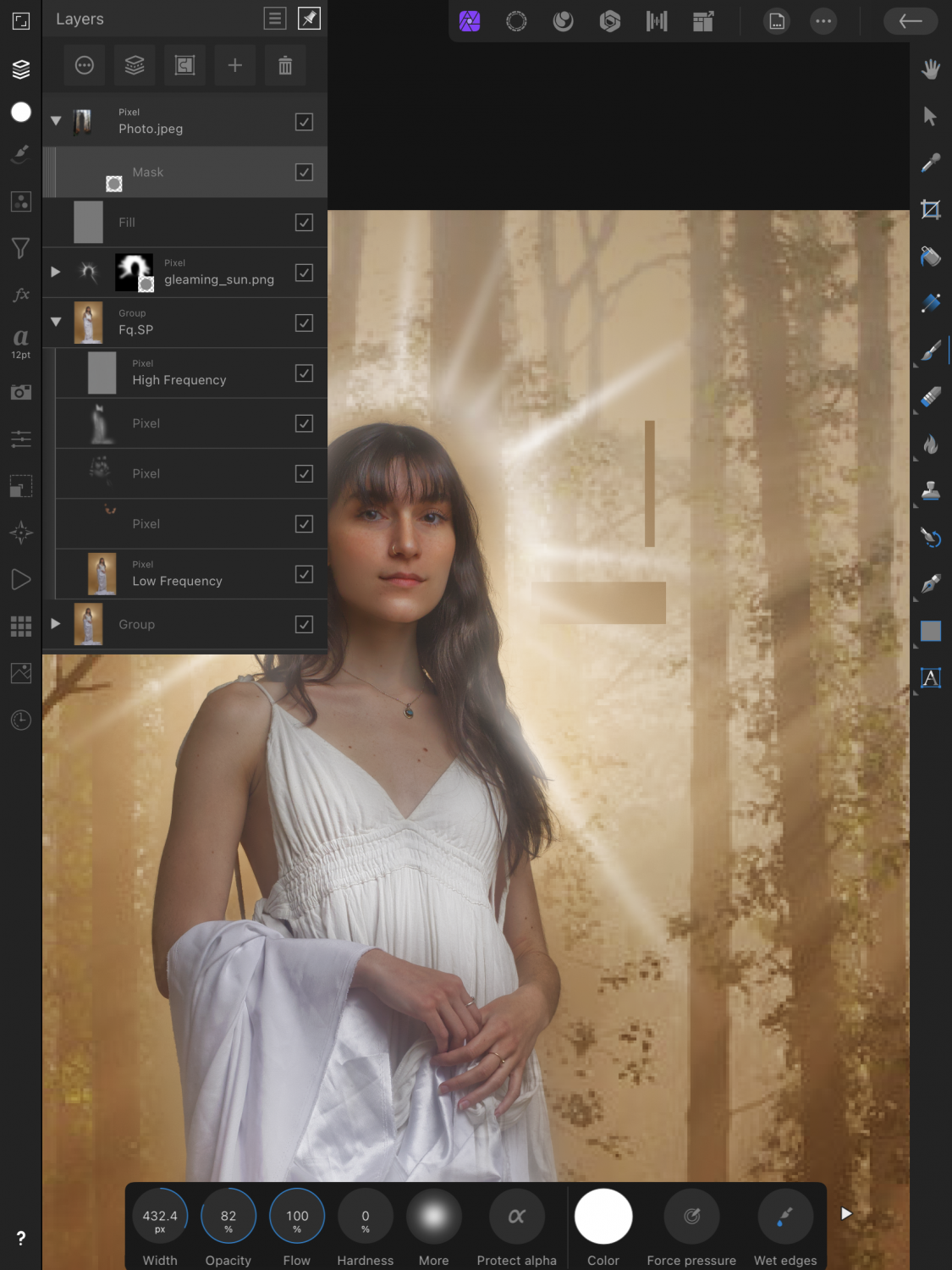Select the Move arrow tool
952x1270 pixels.
pos(931,116)
